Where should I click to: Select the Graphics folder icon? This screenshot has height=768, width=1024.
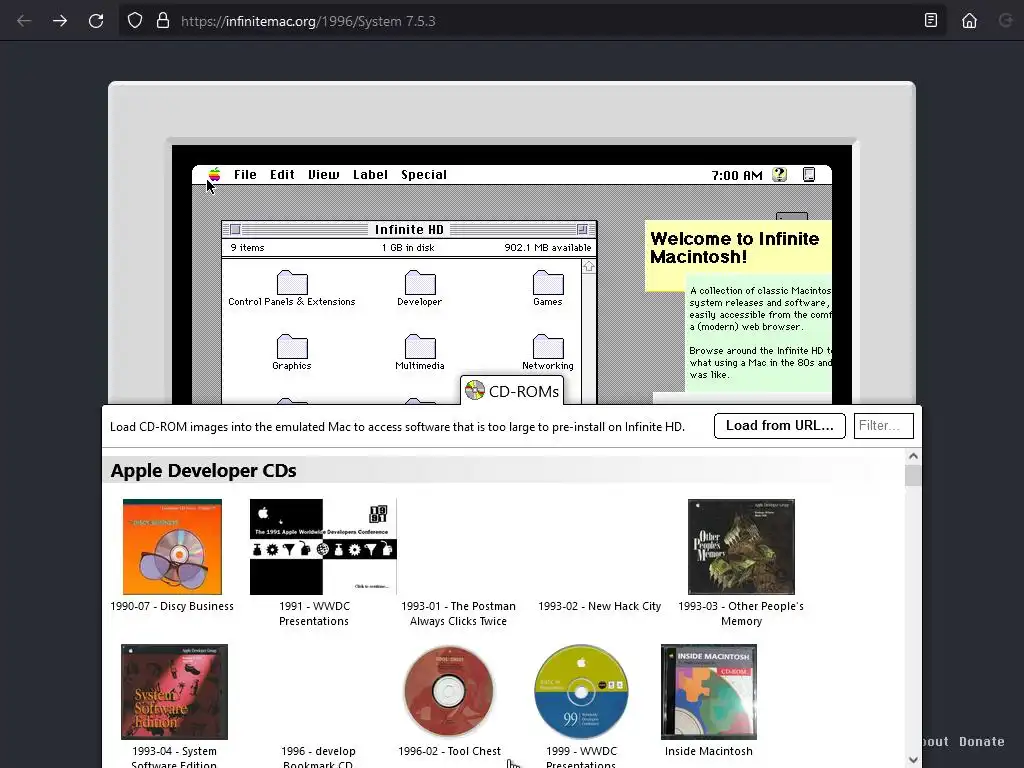(292, 346)
